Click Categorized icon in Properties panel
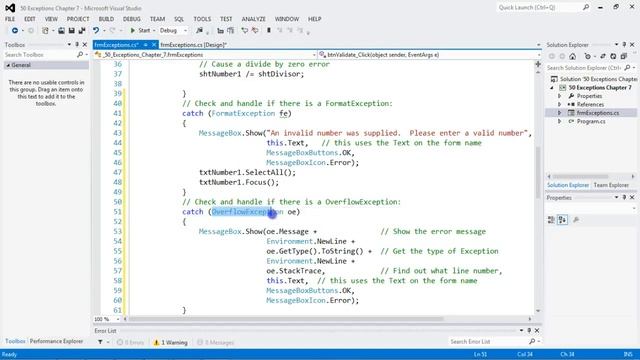640x360 pixels. pyautogui.click(x=551, y=220)
